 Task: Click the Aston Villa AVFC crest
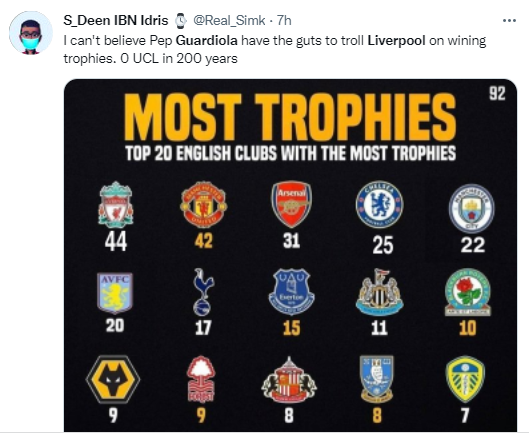pyautogui.click(x=115, y=293)
